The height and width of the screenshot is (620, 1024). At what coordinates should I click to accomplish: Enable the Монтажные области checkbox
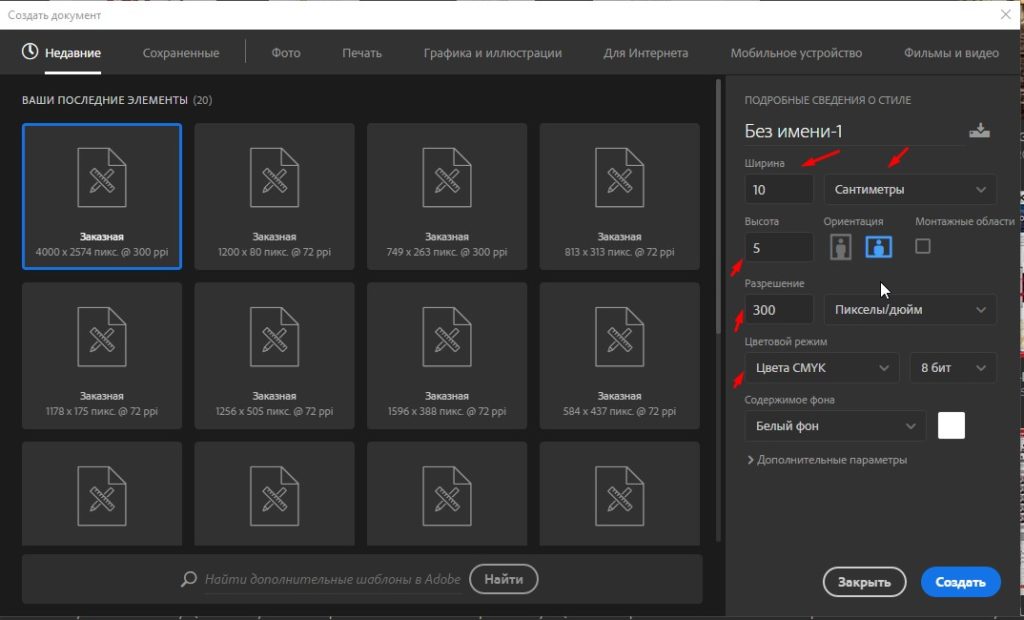tap(923, 246)
